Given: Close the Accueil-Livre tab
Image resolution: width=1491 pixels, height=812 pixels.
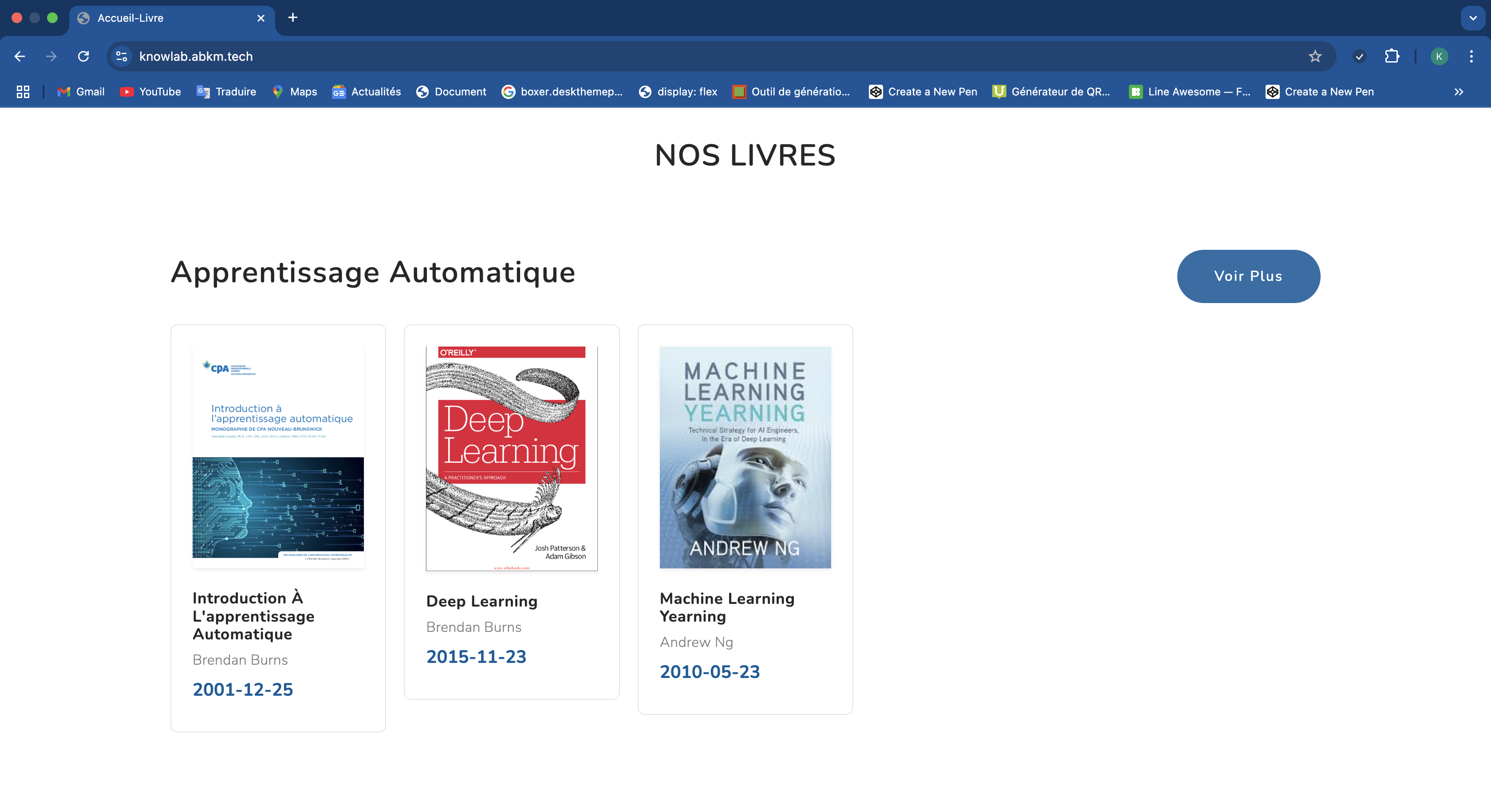Looking at the screenshot, I should [x=261, y=18].
